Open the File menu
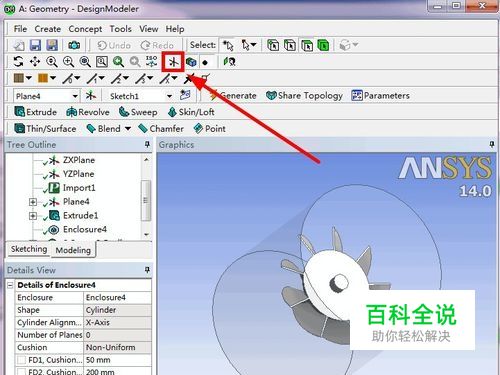The image size is (500, 375). (x=20, y=29)
